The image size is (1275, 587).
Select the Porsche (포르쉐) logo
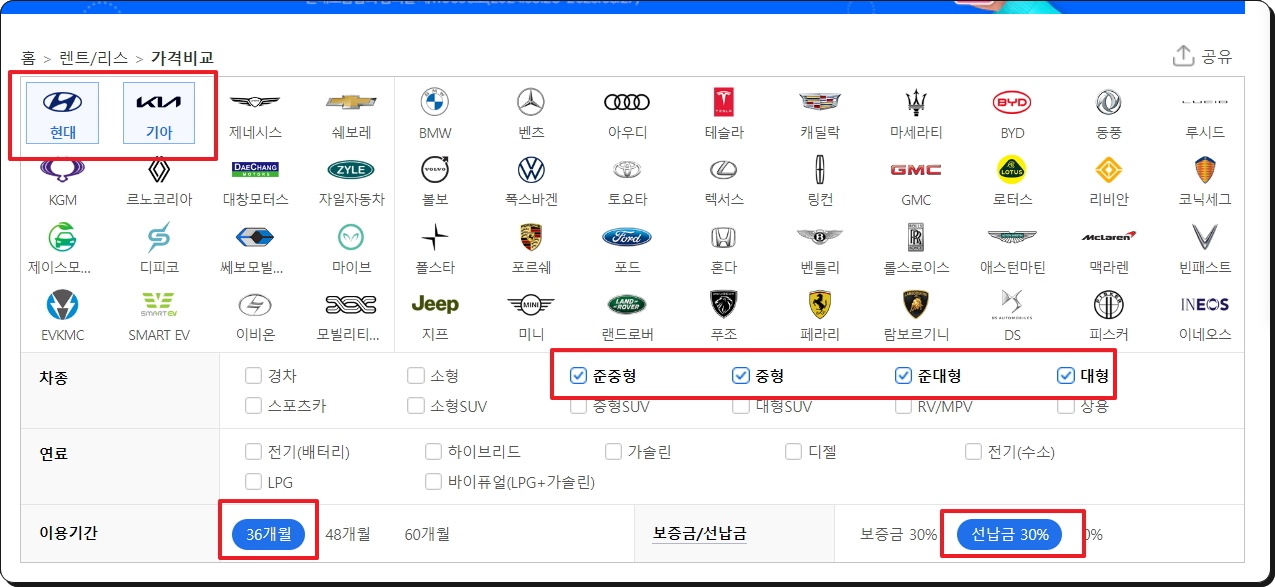(x=531, y=237)
